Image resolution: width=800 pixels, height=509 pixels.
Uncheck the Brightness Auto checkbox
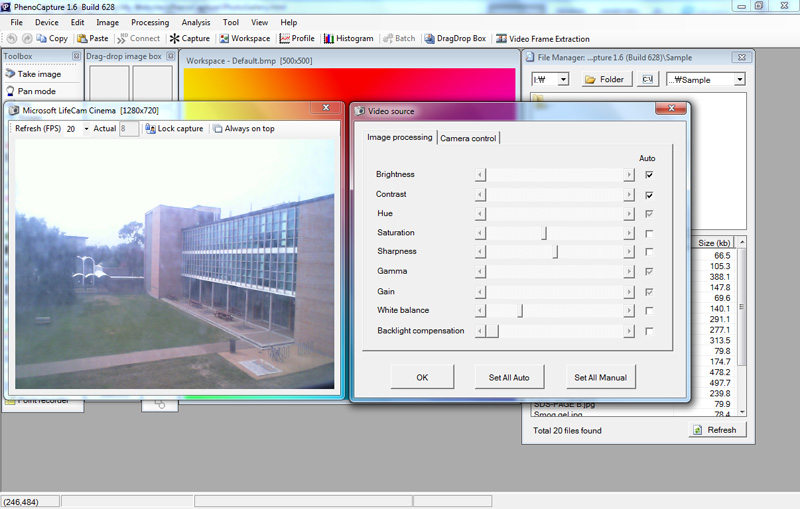(x=649, y=175)
